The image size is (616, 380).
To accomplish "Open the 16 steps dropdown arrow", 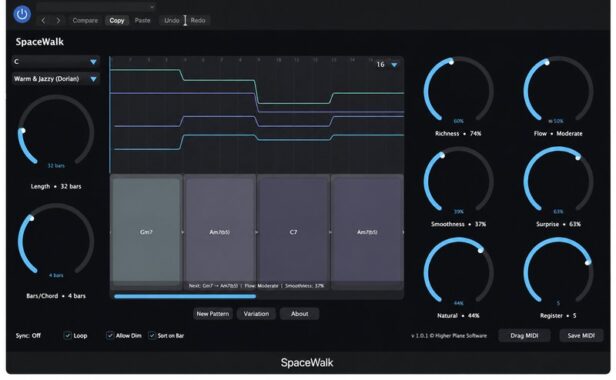I will pyautogui.click(x=394, y=64).
